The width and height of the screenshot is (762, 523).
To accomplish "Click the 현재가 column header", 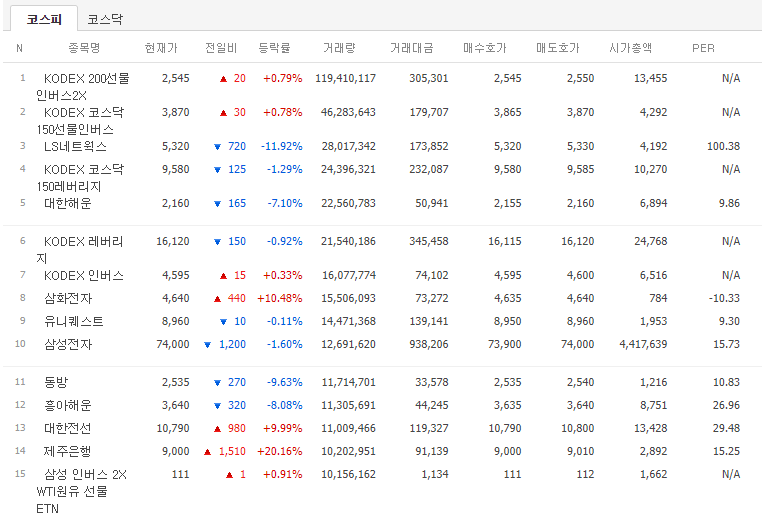I will (161, 48).
